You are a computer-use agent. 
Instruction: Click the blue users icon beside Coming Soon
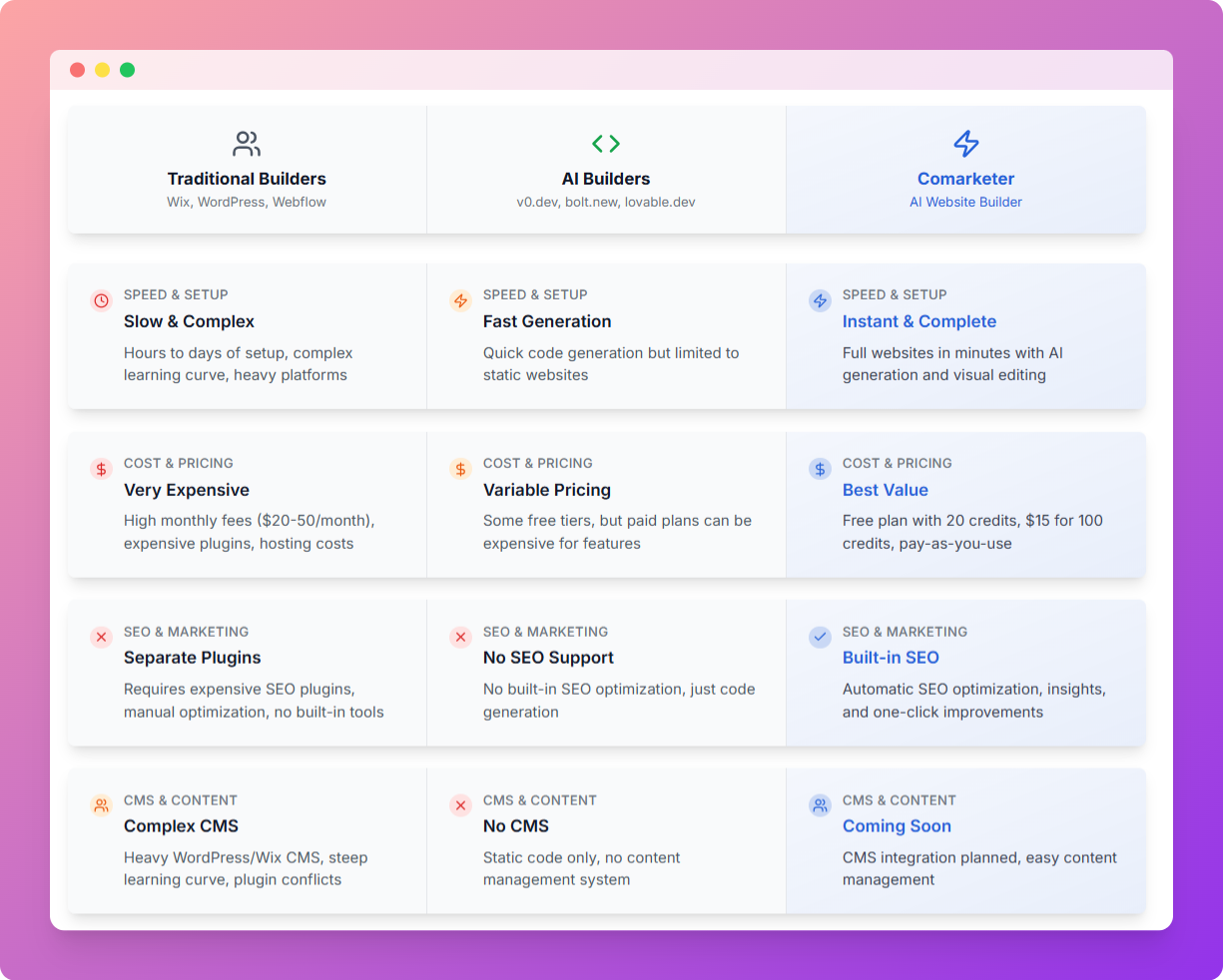820,805
